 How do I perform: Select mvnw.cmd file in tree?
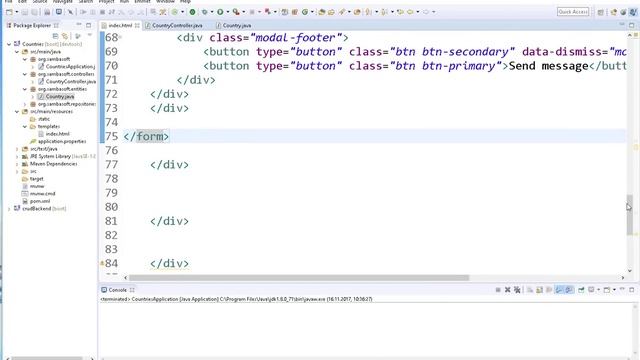42,194
